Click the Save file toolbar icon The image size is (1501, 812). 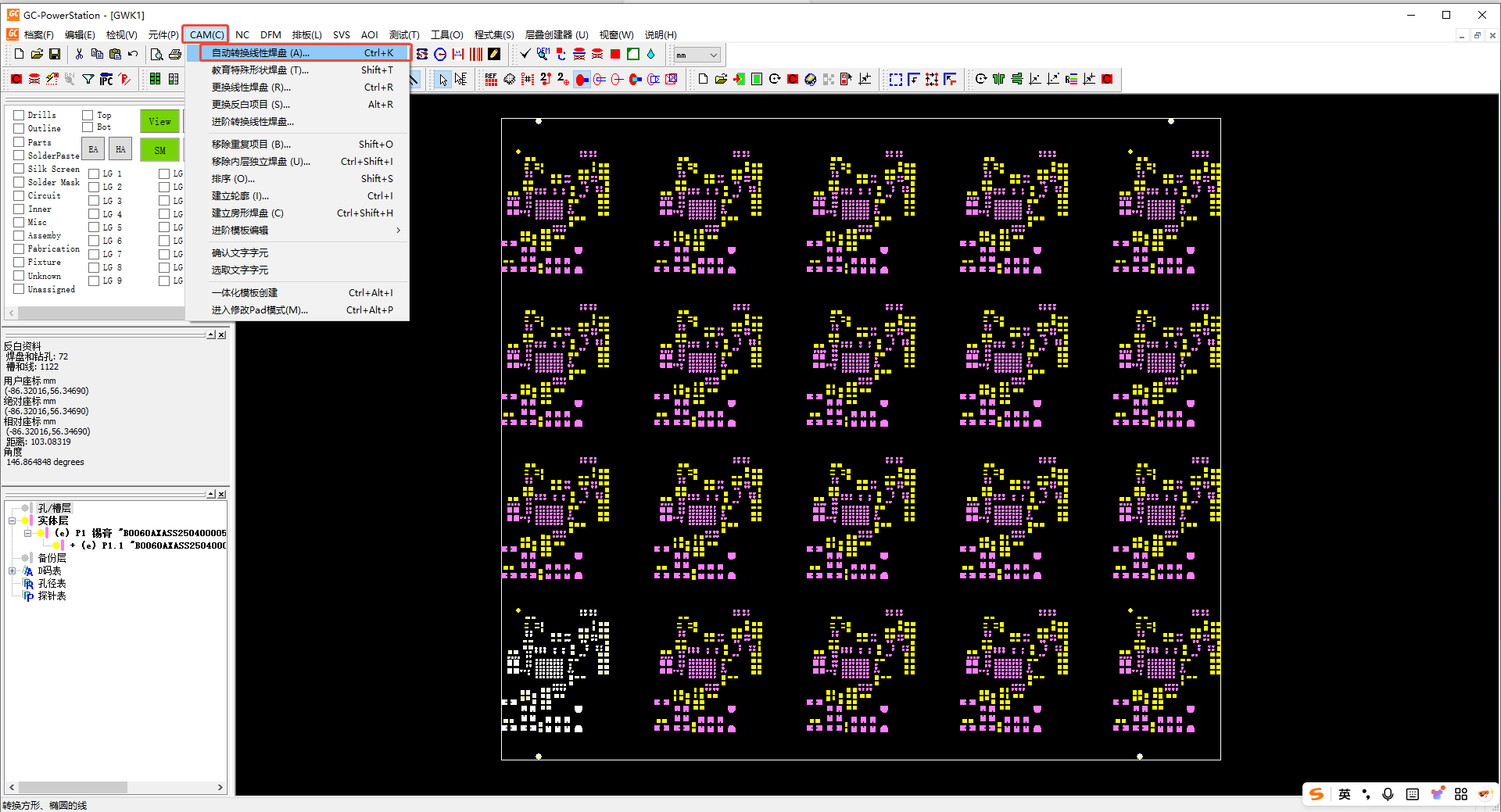tap(55, 54)
